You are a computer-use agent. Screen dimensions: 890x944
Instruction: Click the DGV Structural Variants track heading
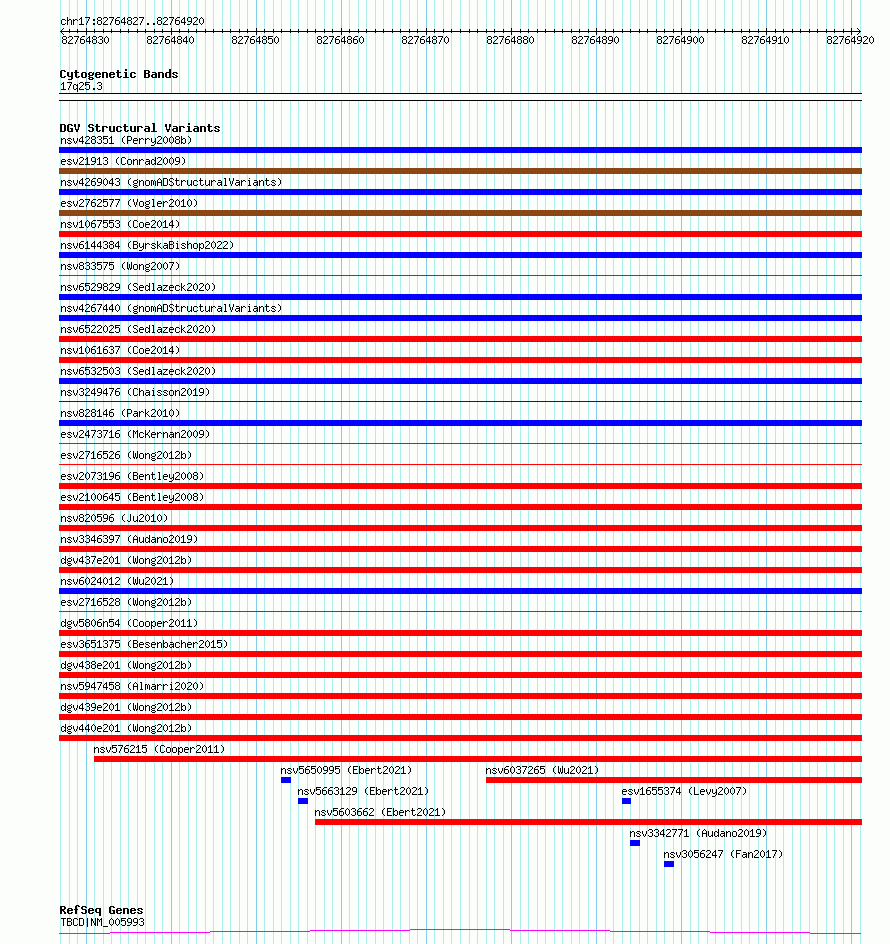click(x=140, y=128)
